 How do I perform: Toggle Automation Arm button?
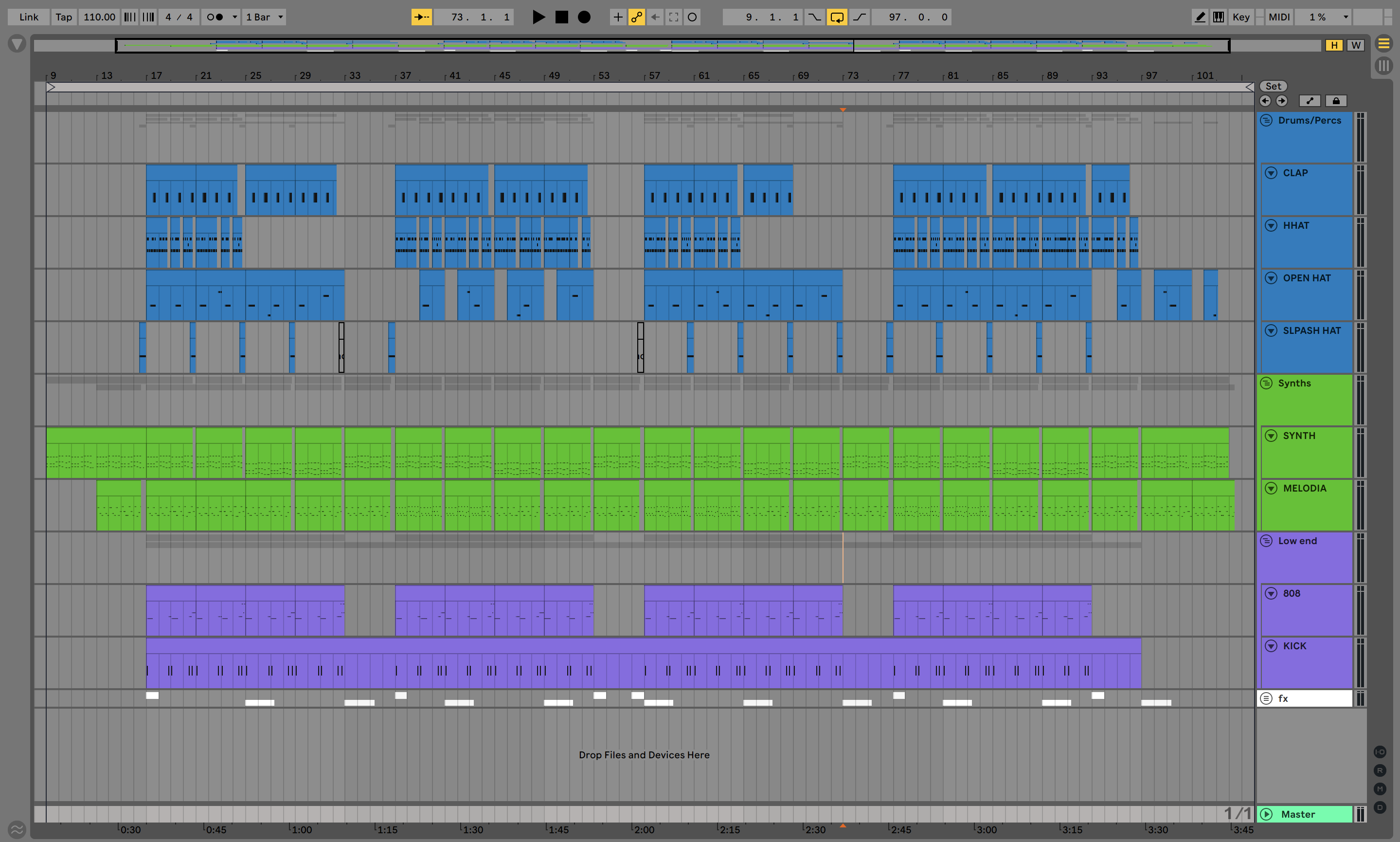click(x=636, y=17)
